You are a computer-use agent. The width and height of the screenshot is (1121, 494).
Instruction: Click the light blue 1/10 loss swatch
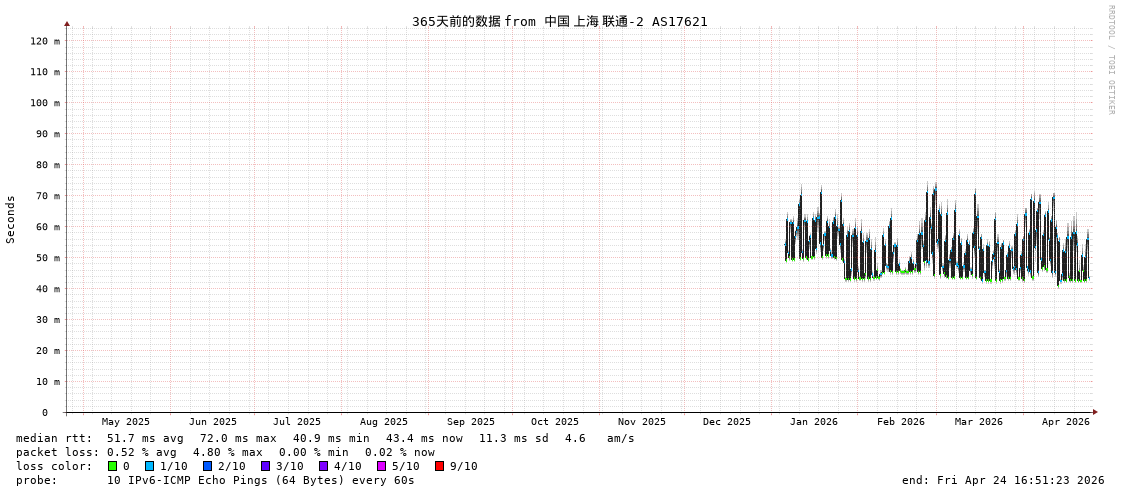(x=150, y=466)
